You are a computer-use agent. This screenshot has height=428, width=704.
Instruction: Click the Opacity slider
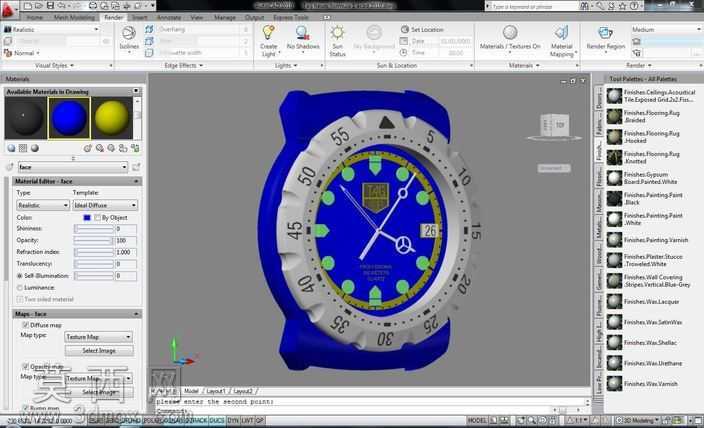click(94, 240)
